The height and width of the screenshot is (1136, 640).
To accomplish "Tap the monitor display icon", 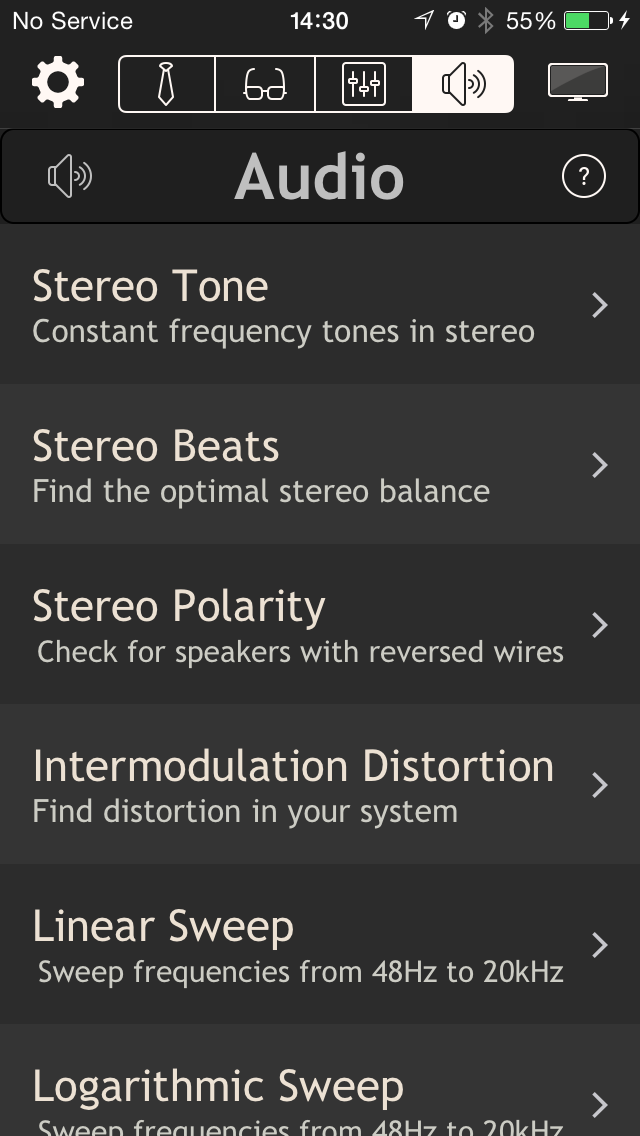I will click(578, 82).
